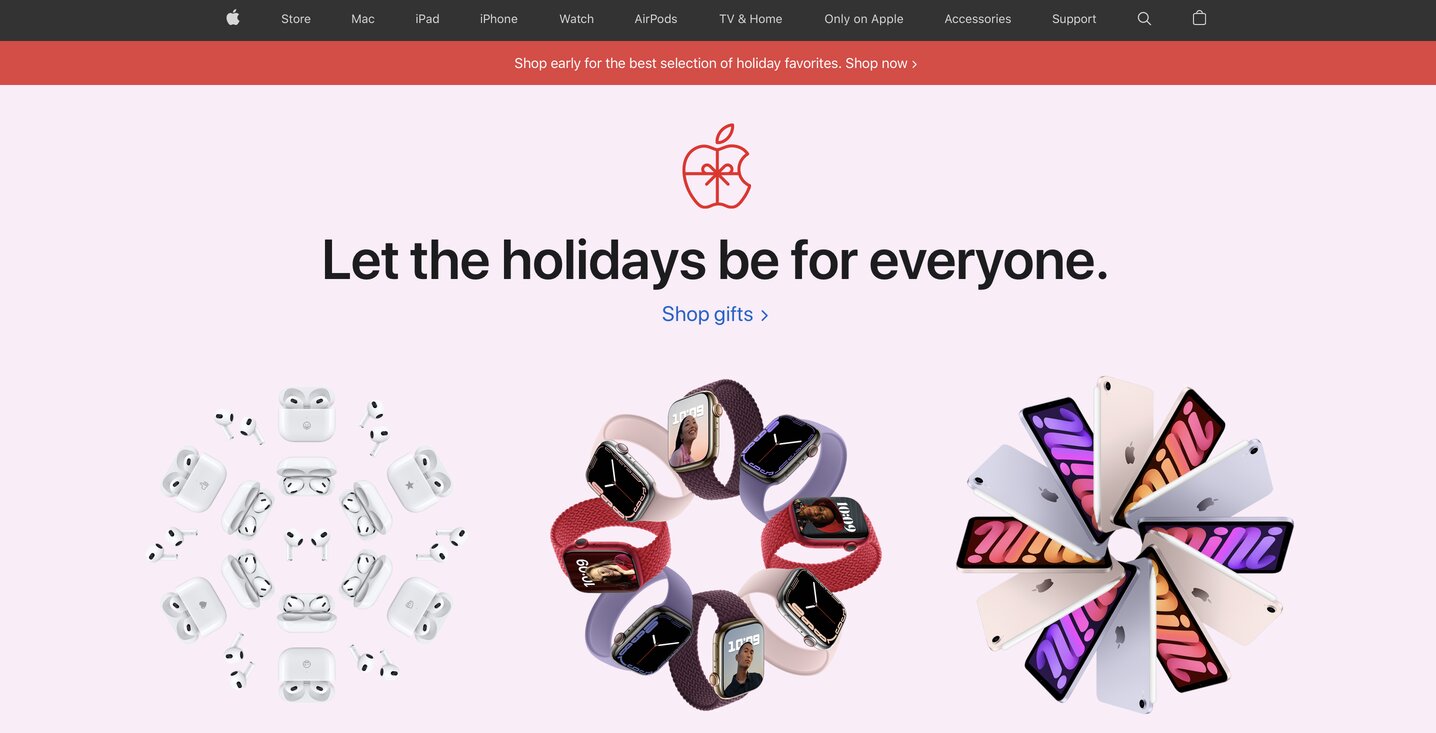Click the red gift-wrapped Apple logo
1436x733 pixels.
[x=716, y=166]
